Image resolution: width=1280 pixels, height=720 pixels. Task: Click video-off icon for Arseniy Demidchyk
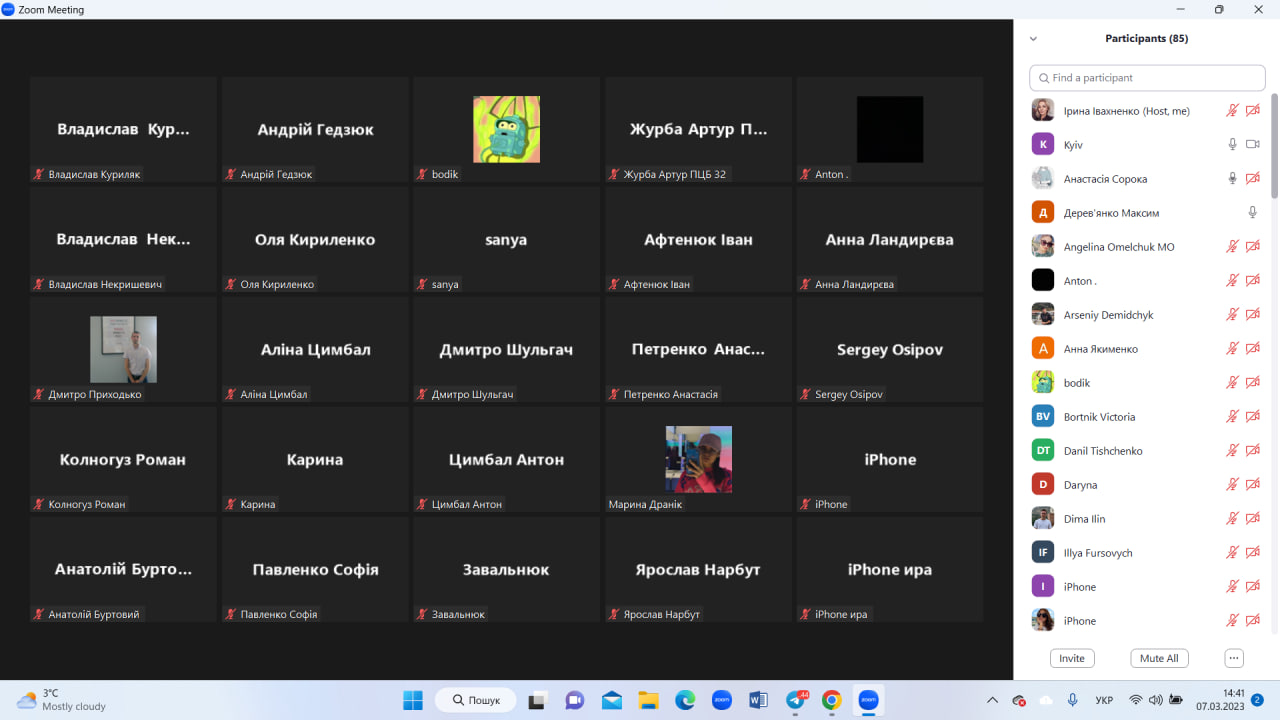[x=1252, y=315]
